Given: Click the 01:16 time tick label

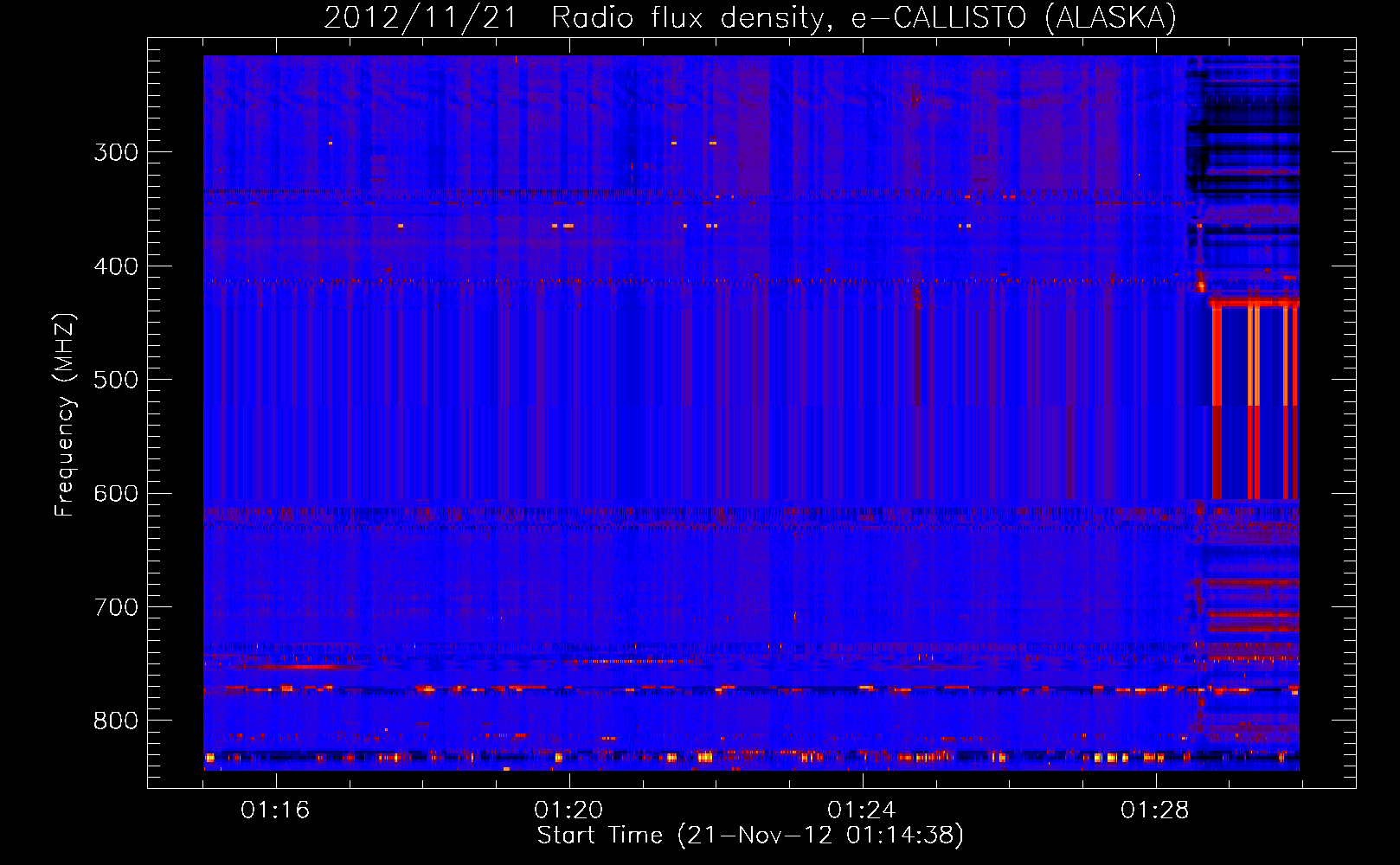Looking at the screenshot, I should click(x=275, y=811).
